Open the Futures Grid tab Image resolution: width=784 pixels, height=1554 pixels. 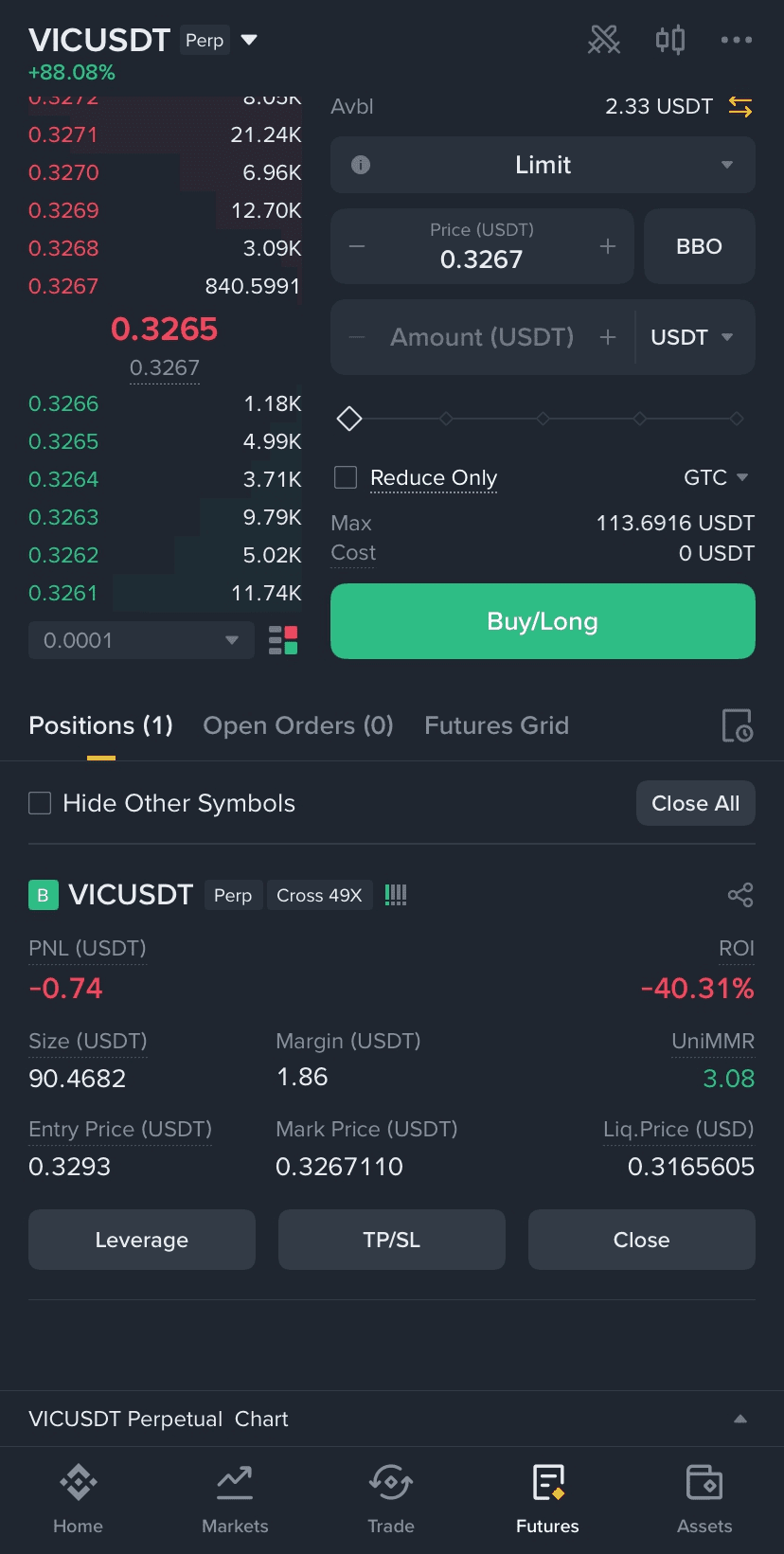coord(496,725)
